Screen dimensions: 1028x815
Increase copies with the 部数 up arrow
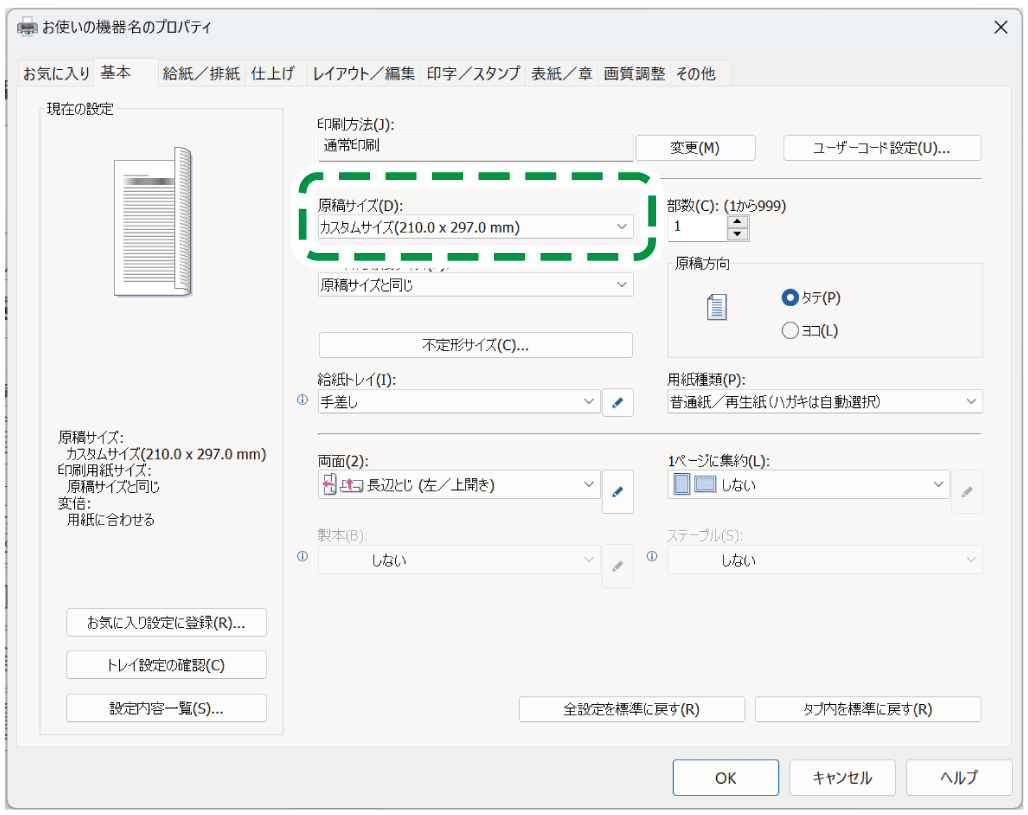738,221
